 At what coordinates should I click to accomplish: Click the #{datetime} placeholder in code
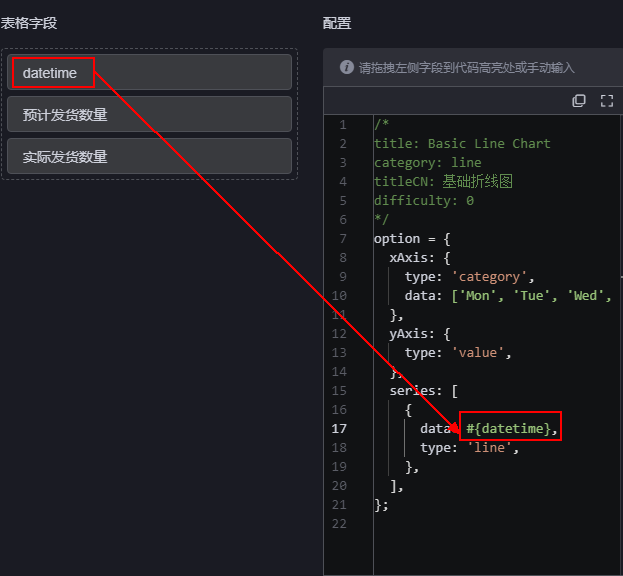(508, 429)
